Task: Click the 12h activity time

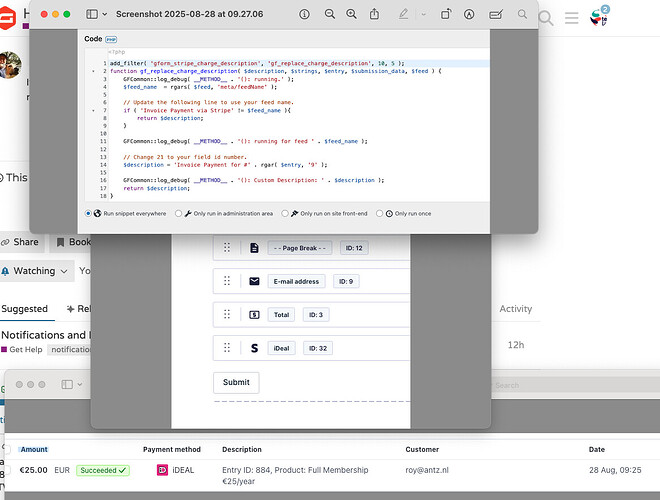Action: pos(516,345)
